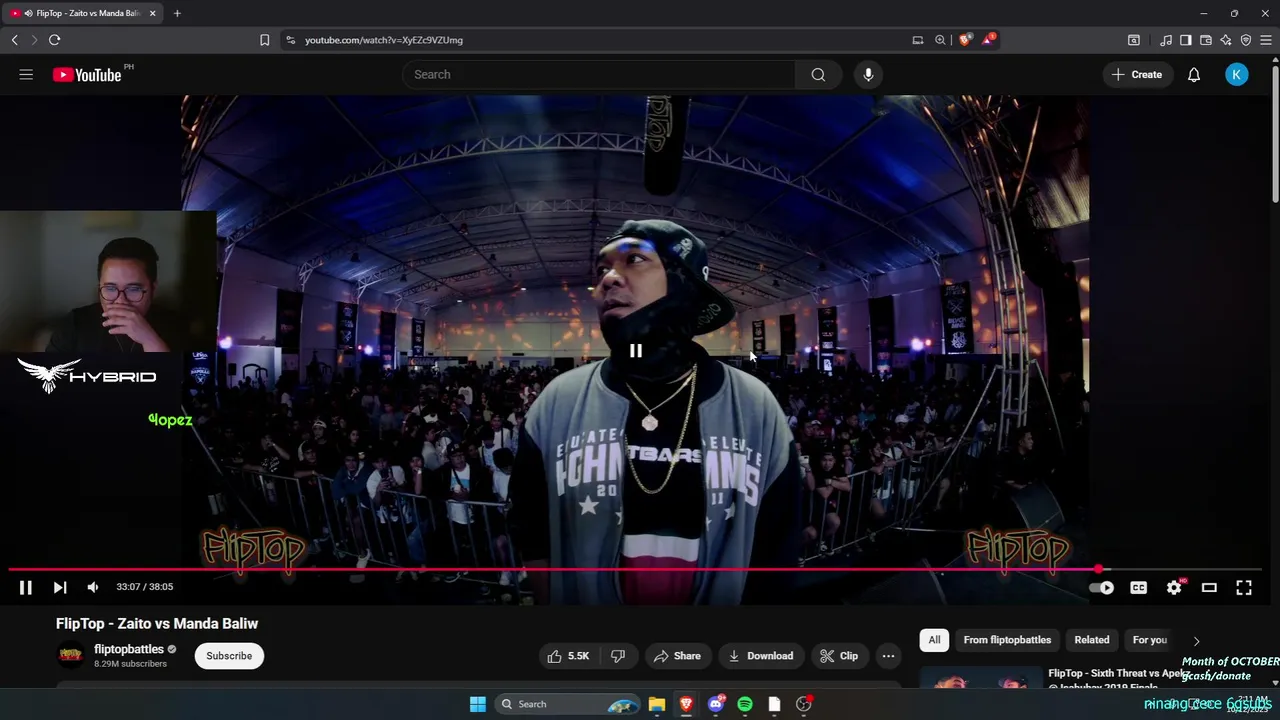Reload the page
This screenshot has width=1280, height=720.
click(54, 40)
